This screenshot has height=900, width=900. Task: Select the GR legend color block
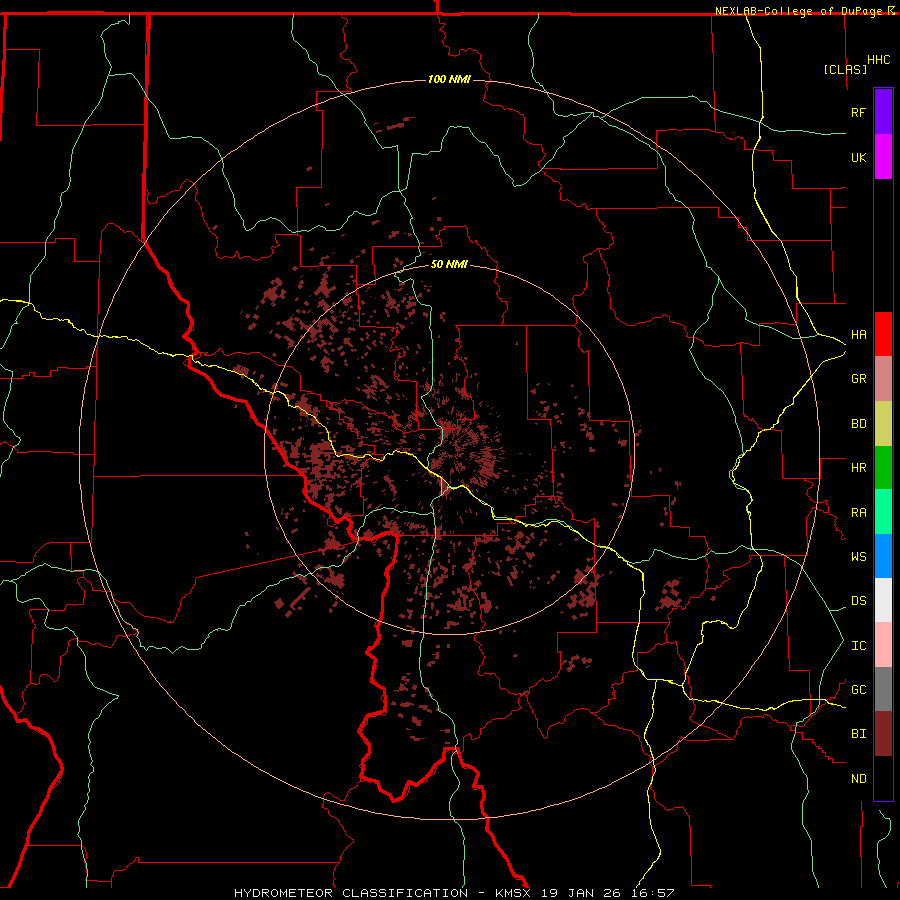pos(883,379)
